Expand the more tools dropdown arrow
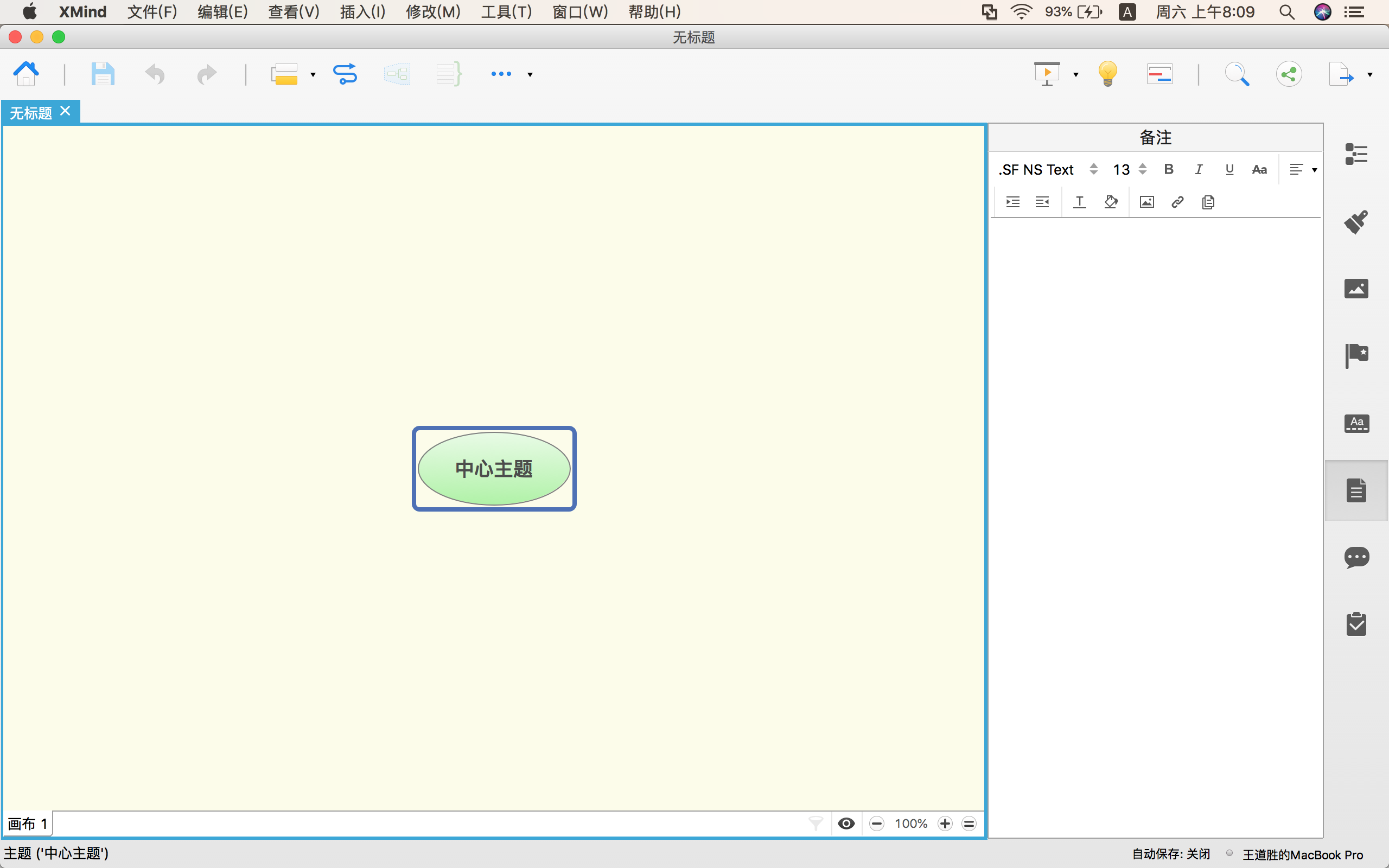This screenshot has width=1389, height=868. coord(530,75)
